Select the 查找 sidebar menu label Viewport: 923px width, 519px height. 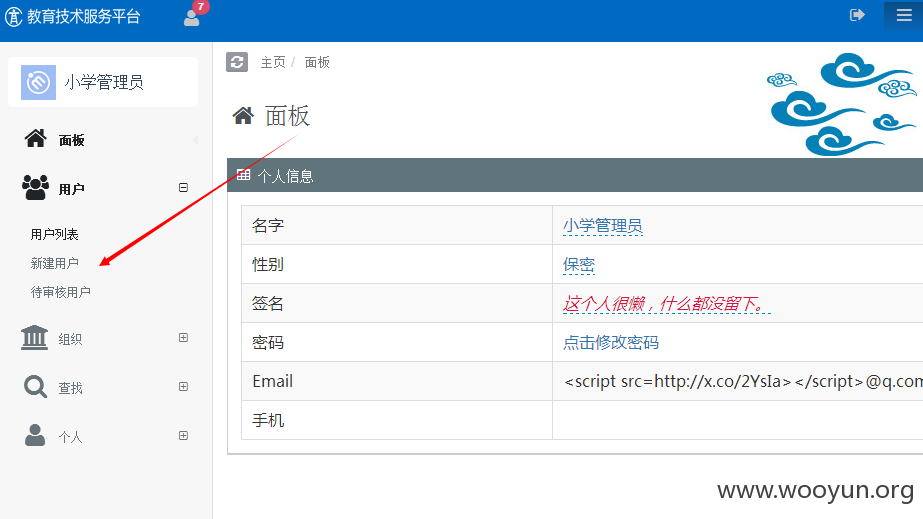point(70,388)
